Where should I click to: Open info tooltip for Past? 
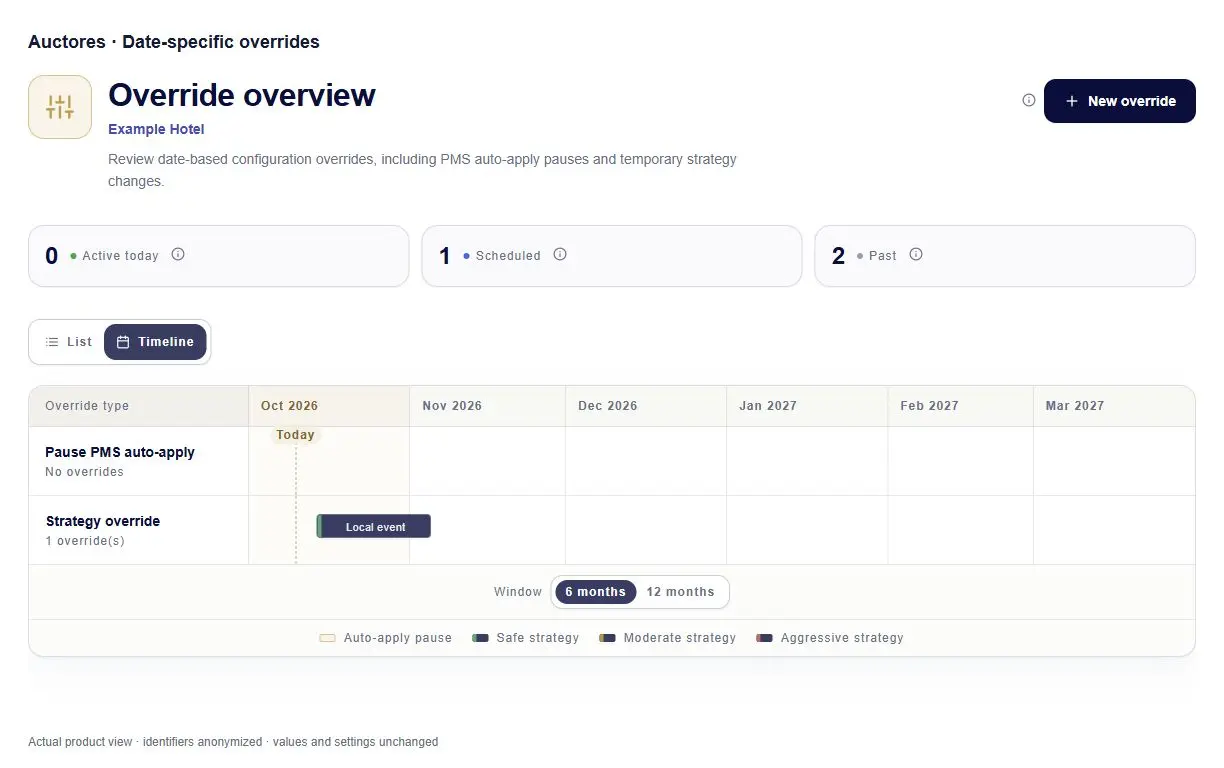[x=916, y=254]
